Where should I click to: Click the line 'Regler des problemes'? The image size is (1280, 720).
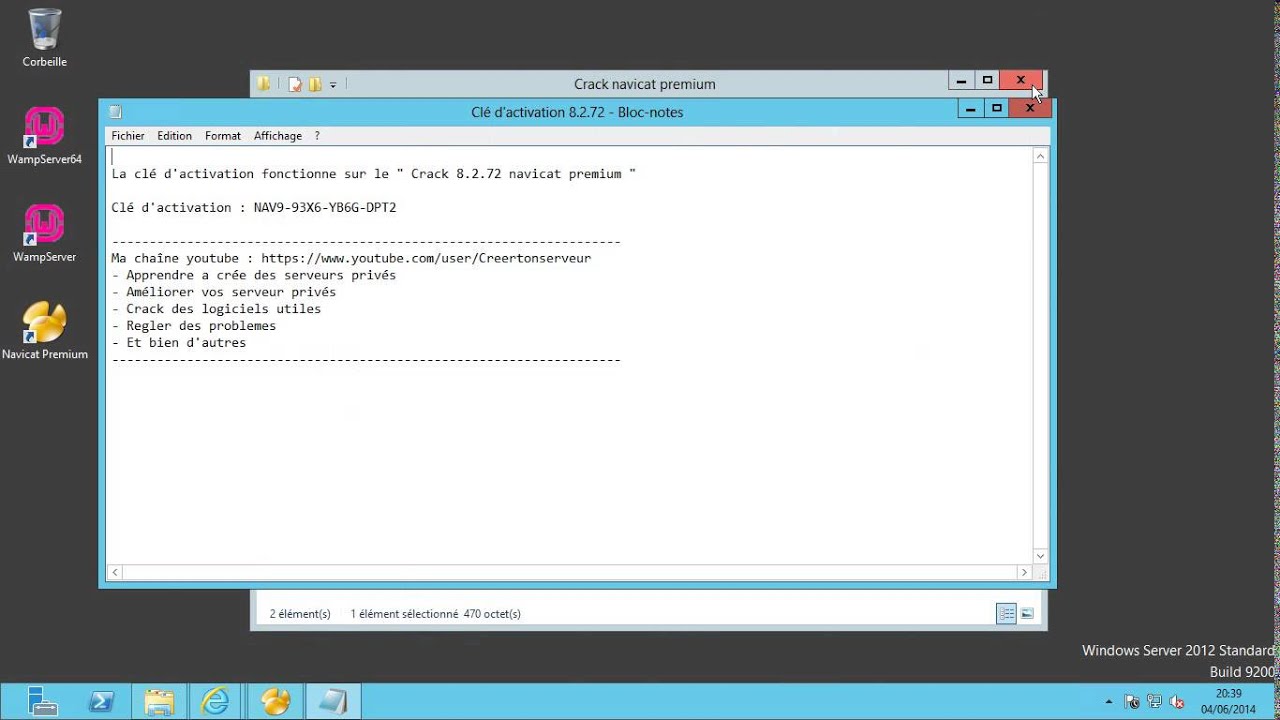[x=193, y=326]
